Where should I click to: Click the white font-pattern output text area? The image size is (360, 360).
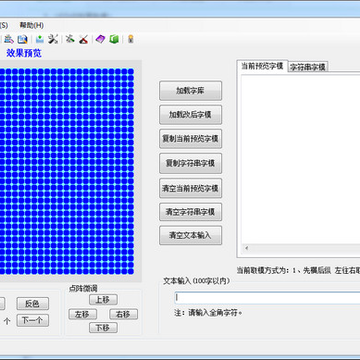point(301,160)
